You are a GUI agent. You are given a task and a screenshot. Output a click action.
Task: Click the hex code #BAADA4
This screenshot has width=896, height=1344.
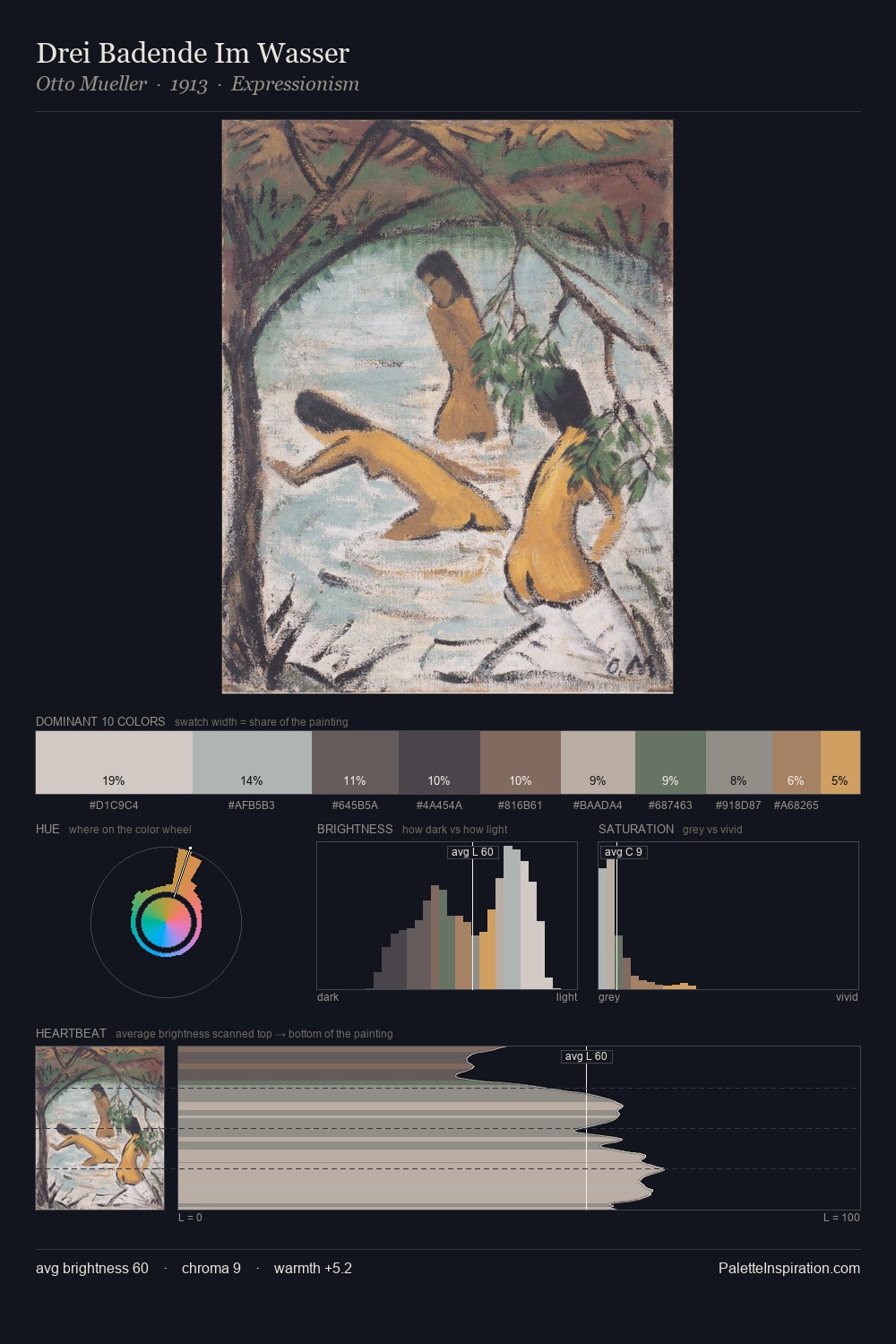(x=598, y=806)
